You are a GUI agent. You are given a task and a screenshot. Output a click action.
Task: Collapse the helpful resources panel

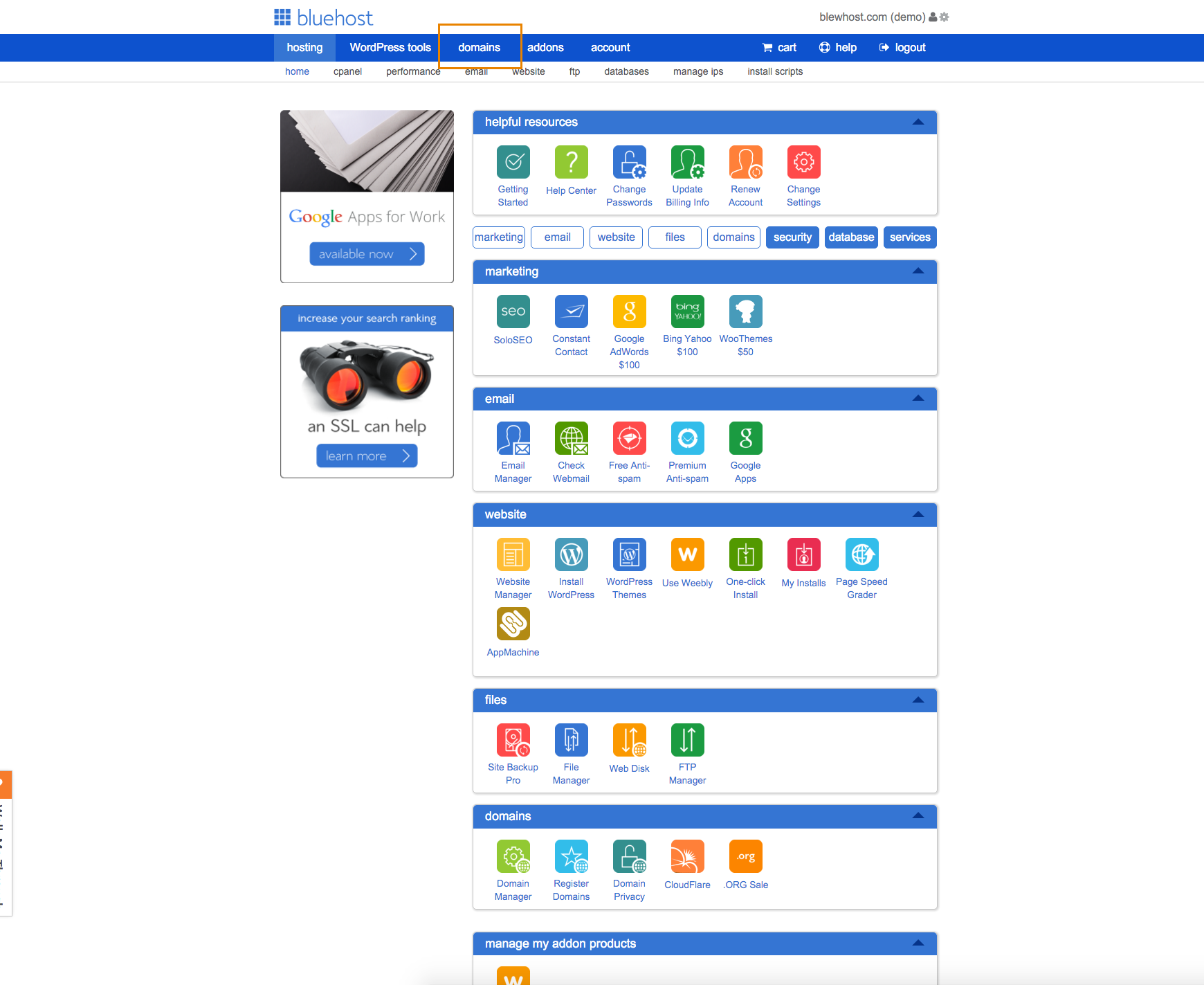(x=918, y=122)
